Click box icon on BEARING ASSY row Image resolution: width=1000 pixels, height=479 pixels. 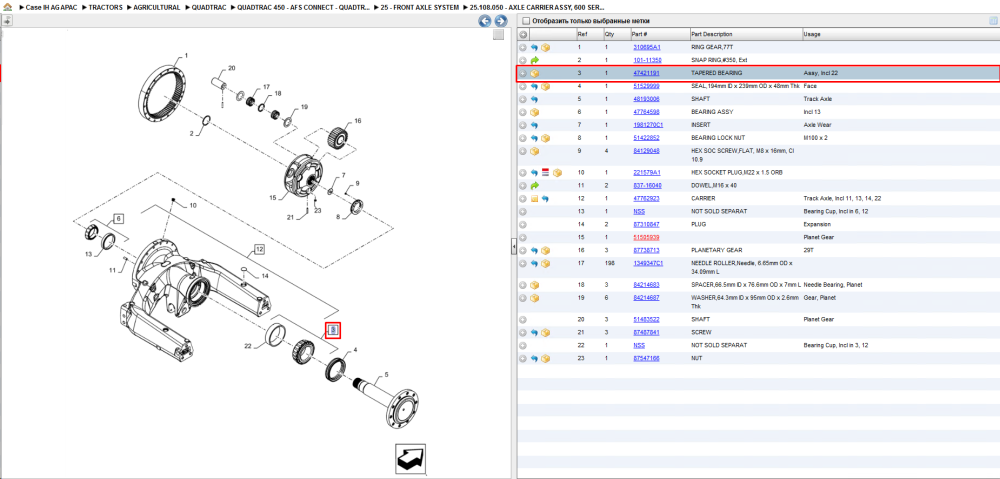click(534, 112)
